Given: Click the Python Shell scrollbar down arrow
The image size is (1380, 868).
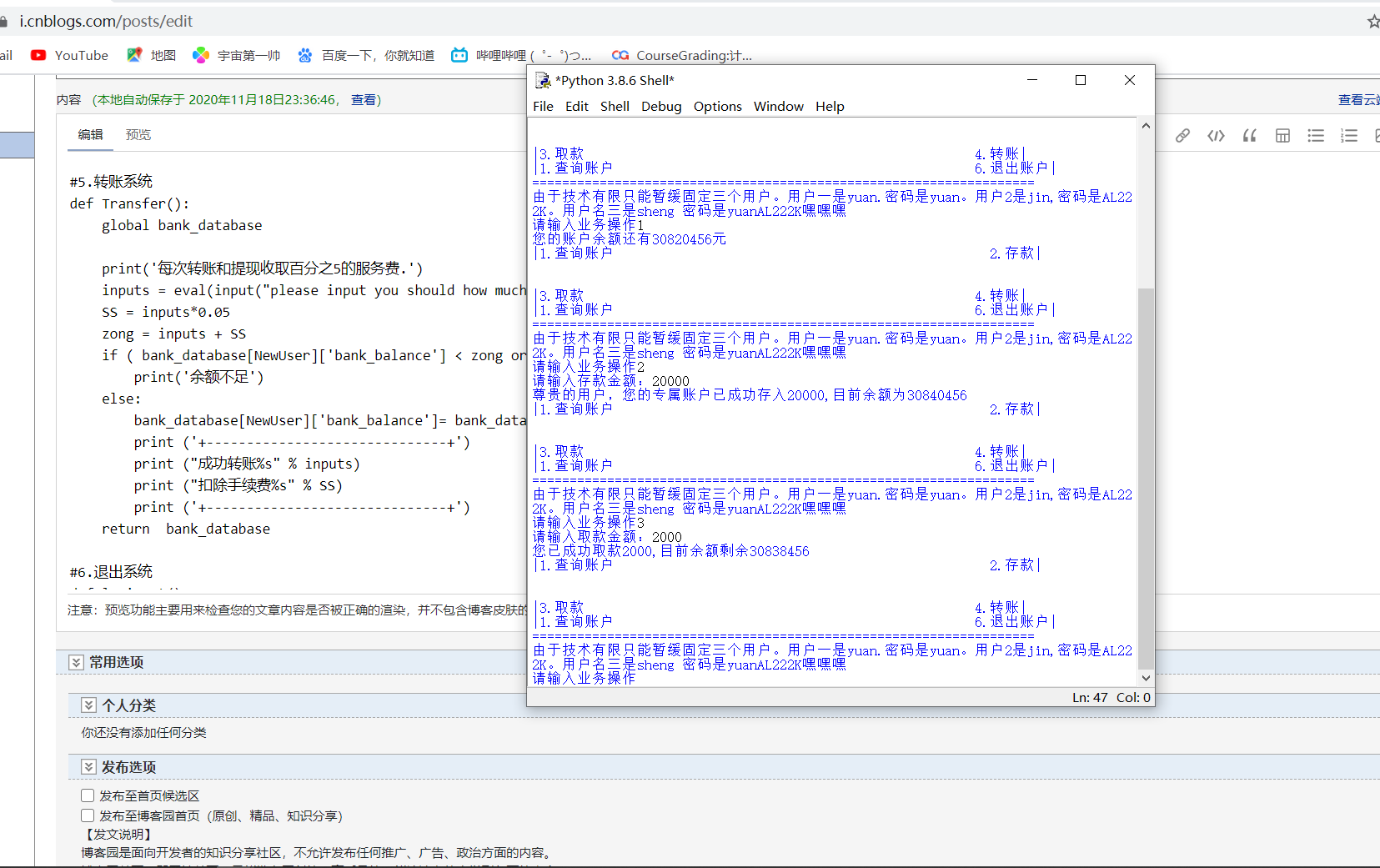Looking at the screenshot, I should pos(1146,678).
